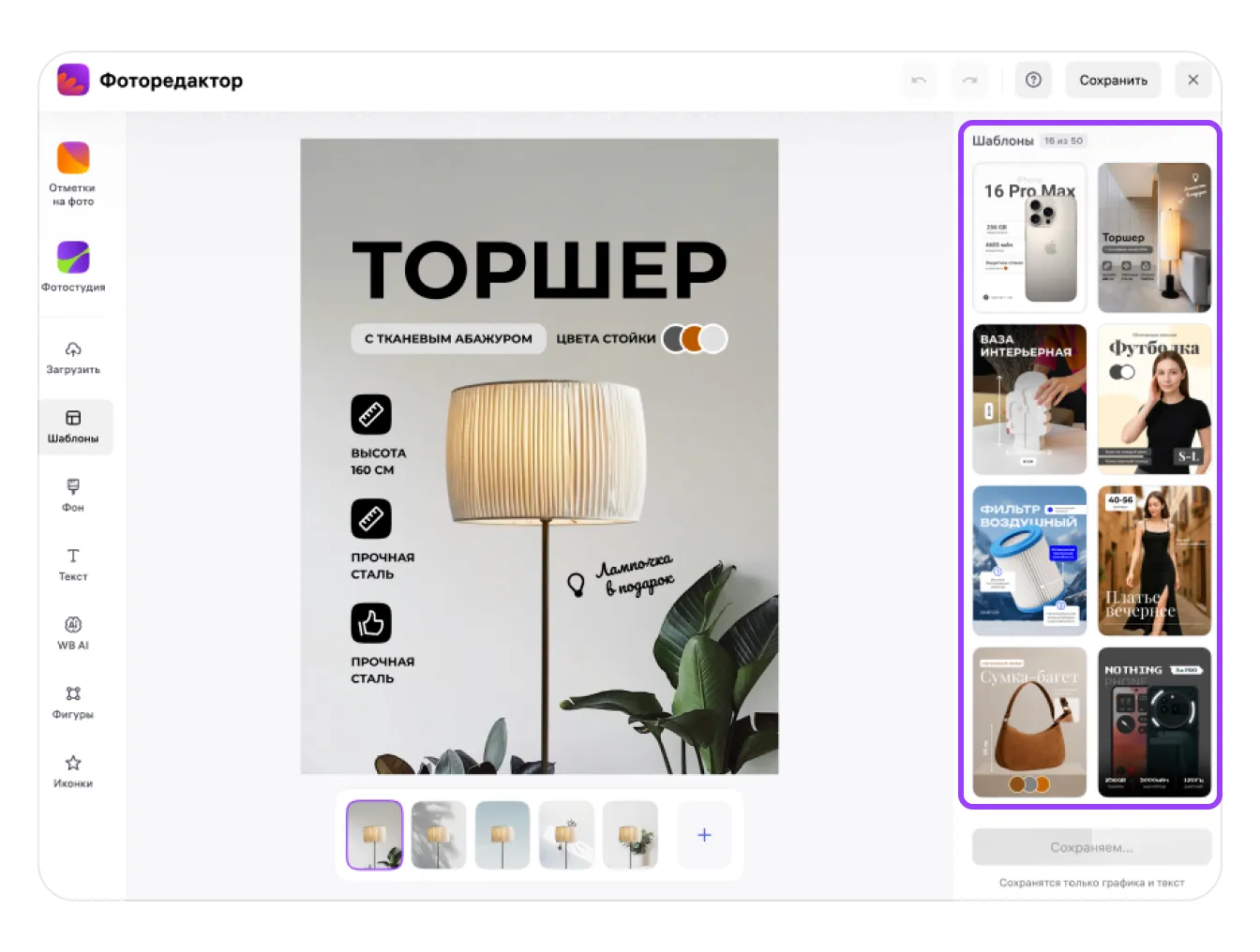Open Отметки на фото tool
Viewport: 1260px width, 952px height.
tap(73, 173)
